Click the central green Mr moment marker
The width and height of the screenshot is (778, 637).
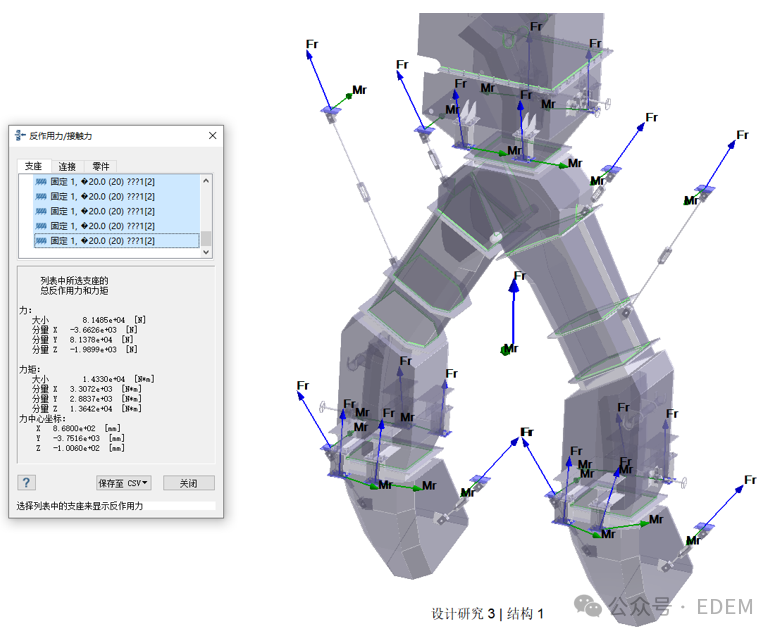(506, 349)
